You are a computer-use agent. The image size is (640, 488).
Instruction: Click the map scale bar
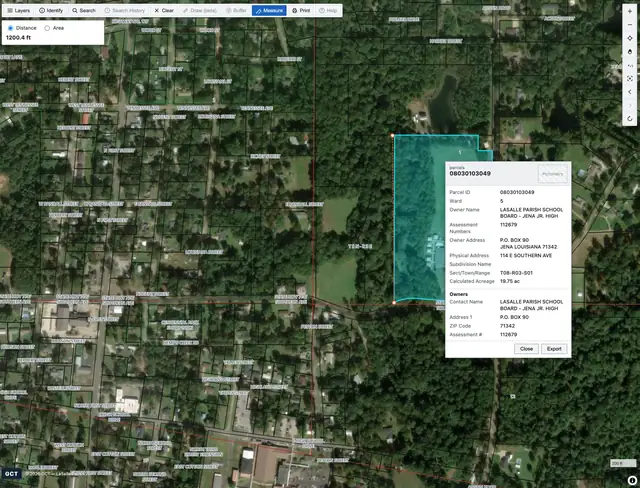click(x=623, y=463)
